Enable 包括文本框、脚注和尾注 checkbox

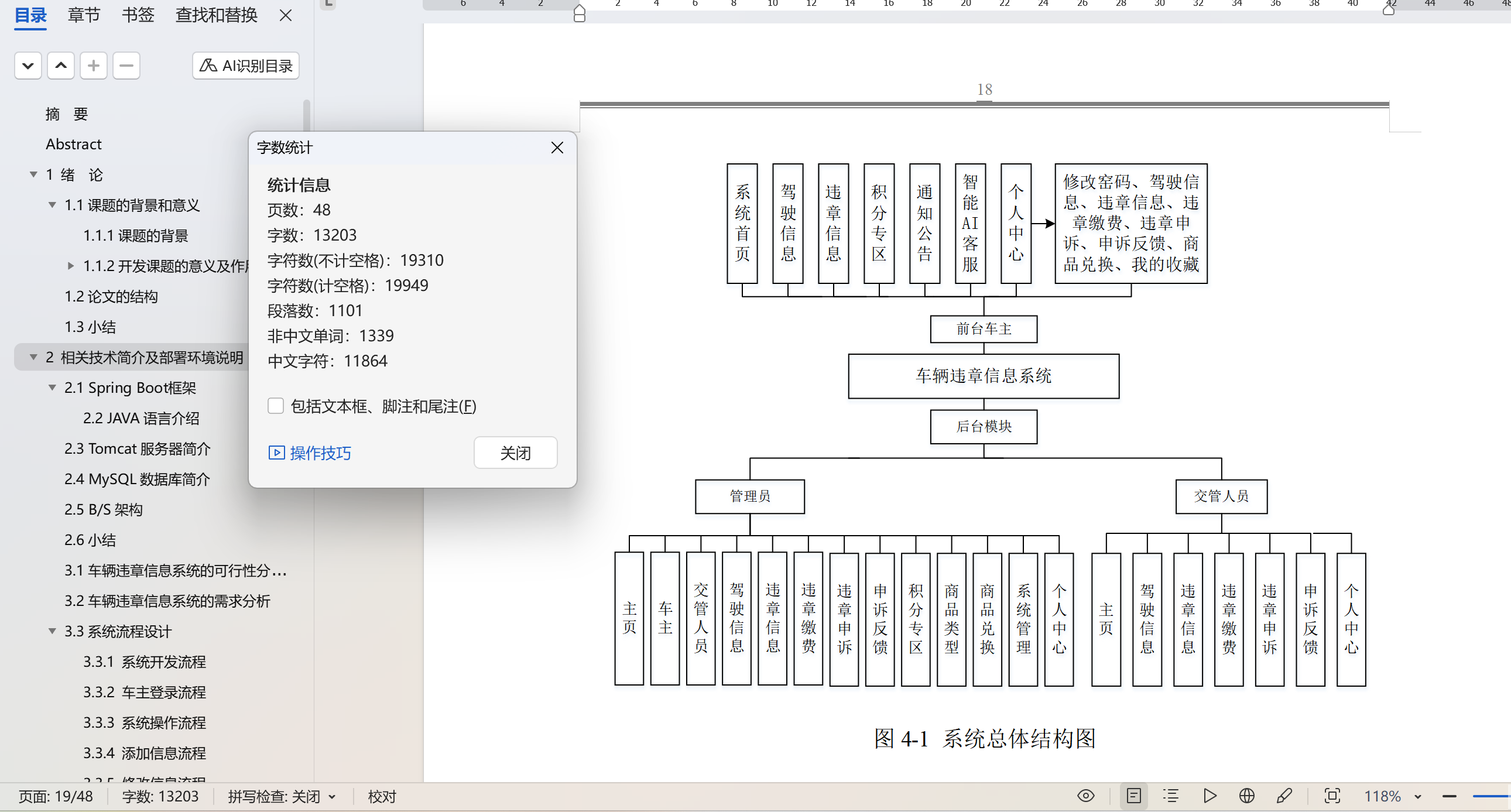point(276,406)
